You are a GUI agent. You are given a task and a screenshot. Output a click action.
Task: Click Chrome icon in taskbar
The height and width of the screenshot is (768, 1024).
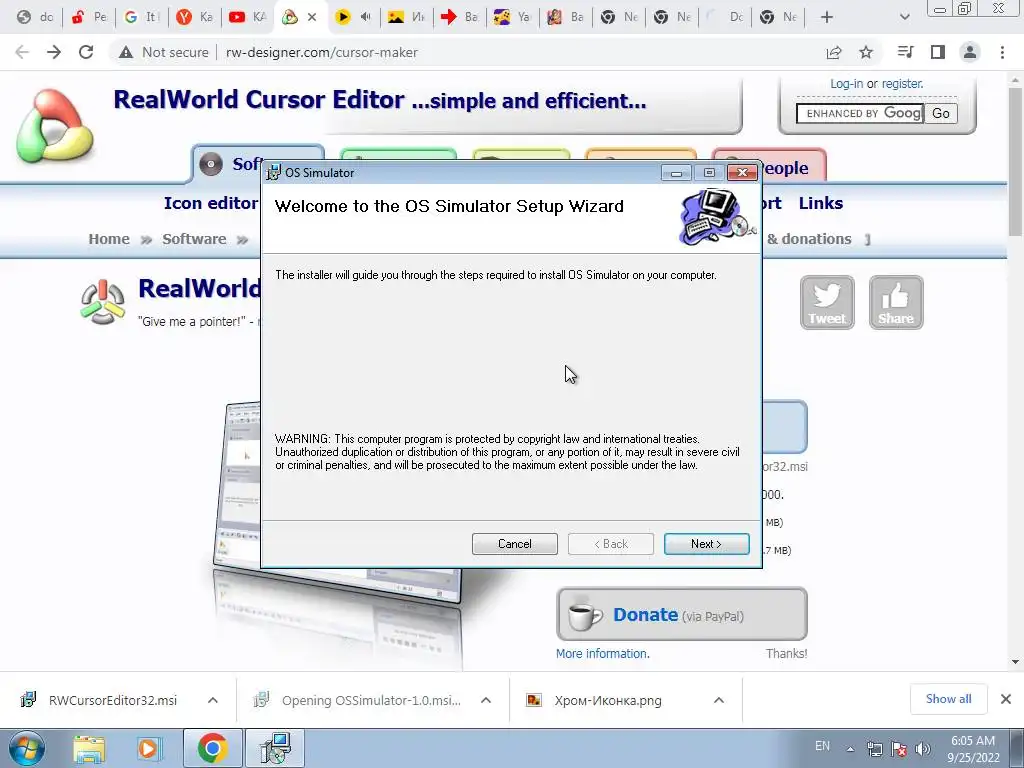212,748
